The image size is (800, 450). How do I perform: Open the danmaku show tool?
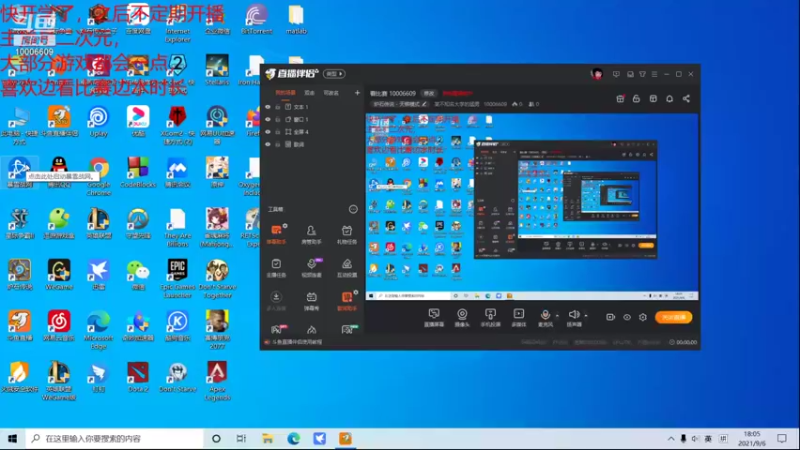(x=311, y=301)
